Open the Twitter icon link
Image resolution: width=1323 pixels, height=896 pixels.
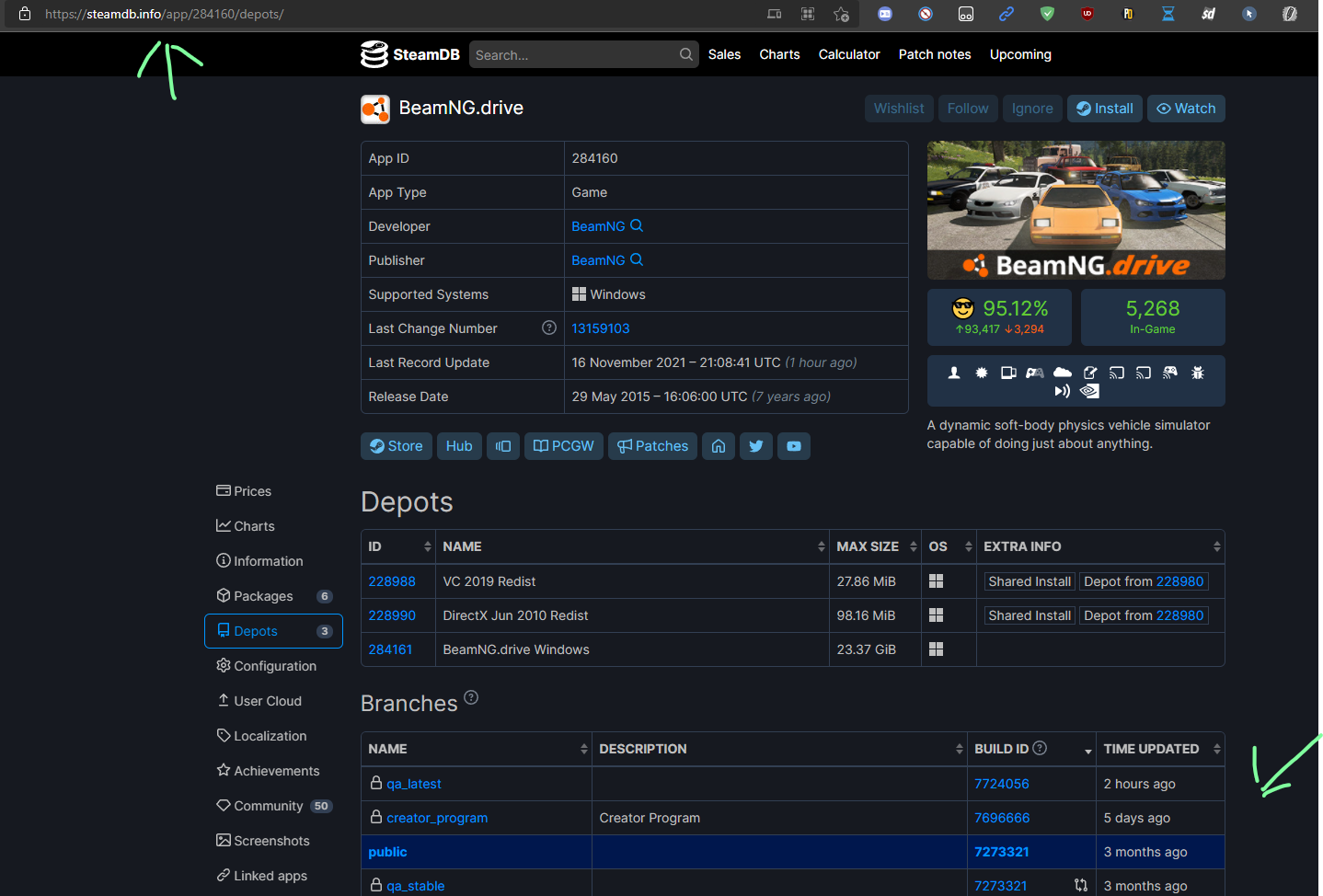click(x=756, y=446)
